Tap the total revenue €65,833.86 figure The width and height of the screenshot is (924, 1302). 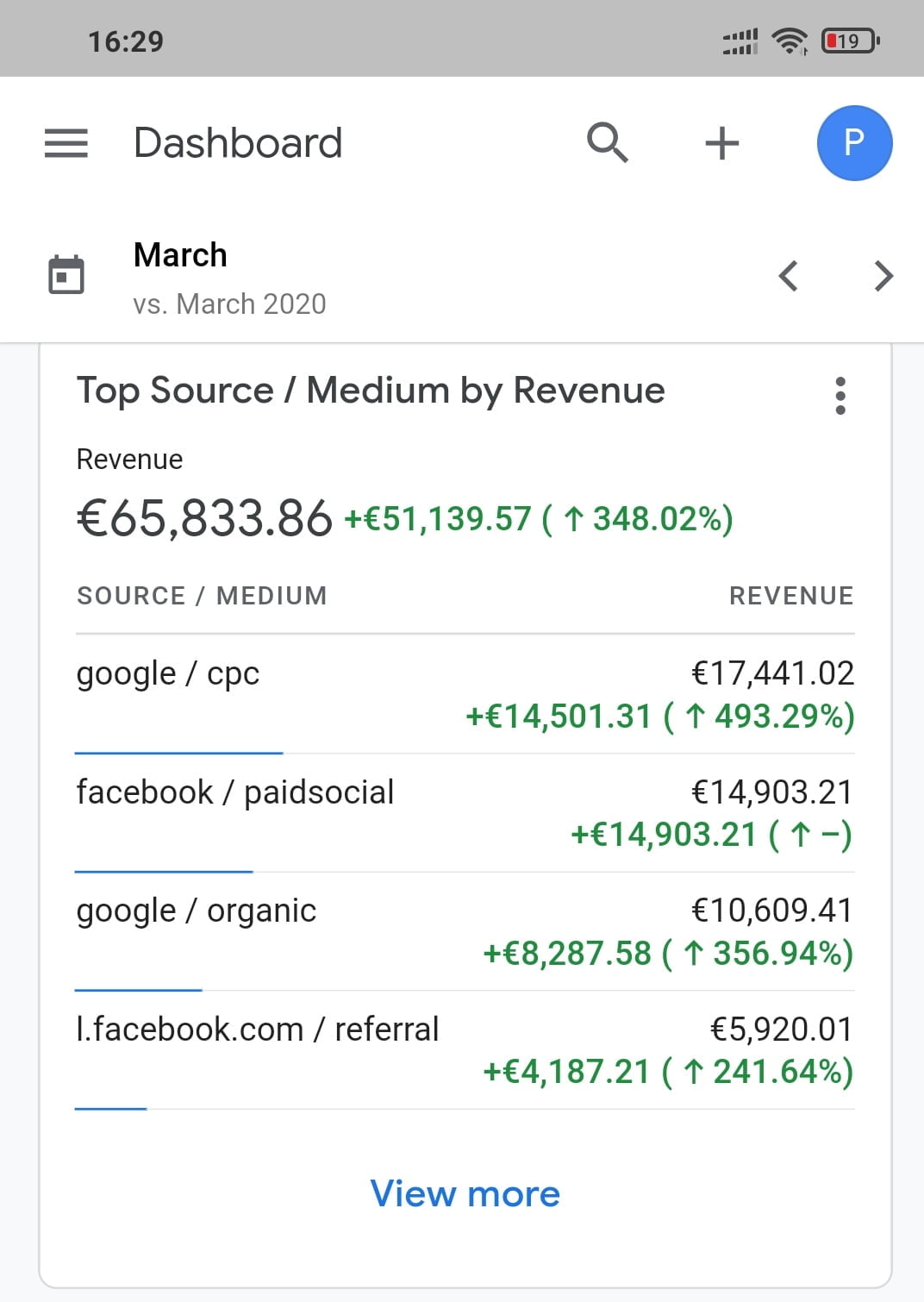pyautogui.click(x=204, y=519)
